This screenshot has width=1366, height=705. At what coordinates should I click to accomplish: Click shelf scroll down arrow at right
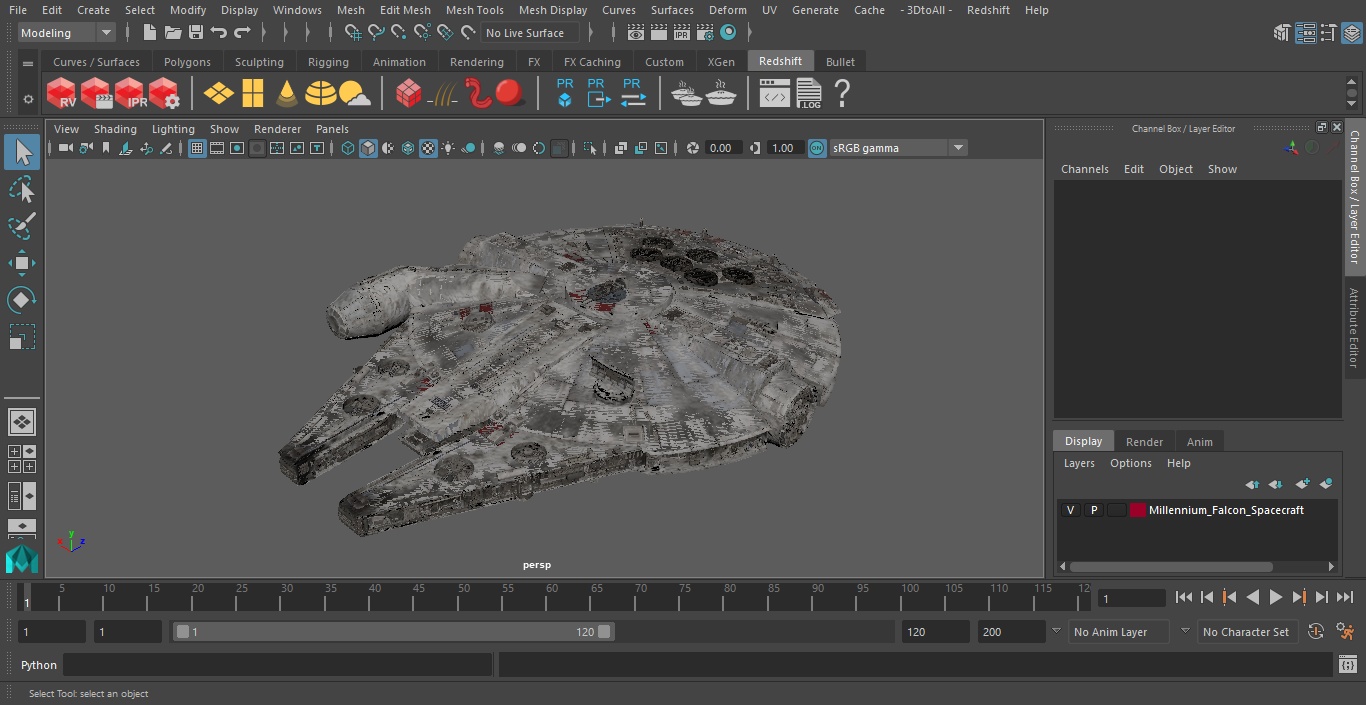click(x=1352, y=103)
